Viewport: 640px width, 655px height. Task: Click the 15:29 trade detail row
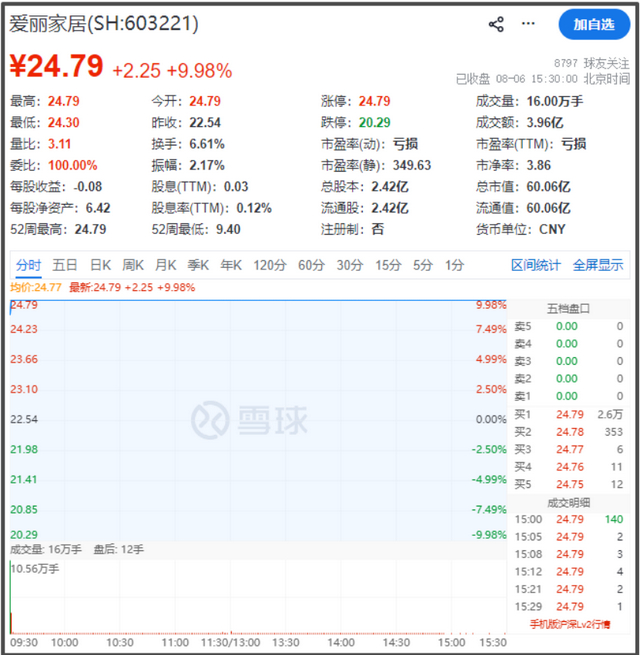click(569, 607)
